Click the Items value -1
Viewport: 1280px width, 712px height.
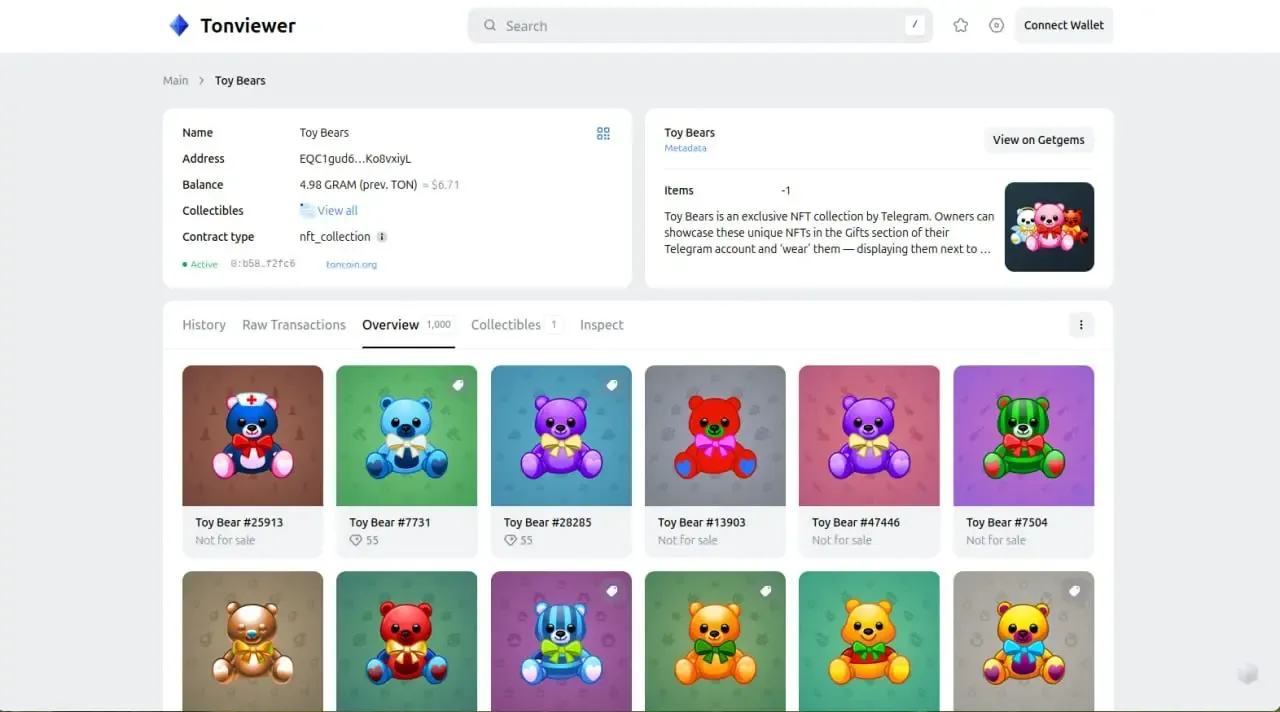786,191
